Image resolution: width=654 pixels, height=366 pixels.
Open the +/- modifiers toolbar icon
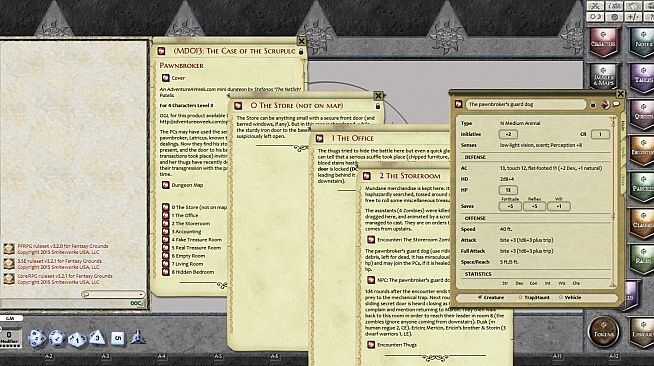tap(634, 17)
